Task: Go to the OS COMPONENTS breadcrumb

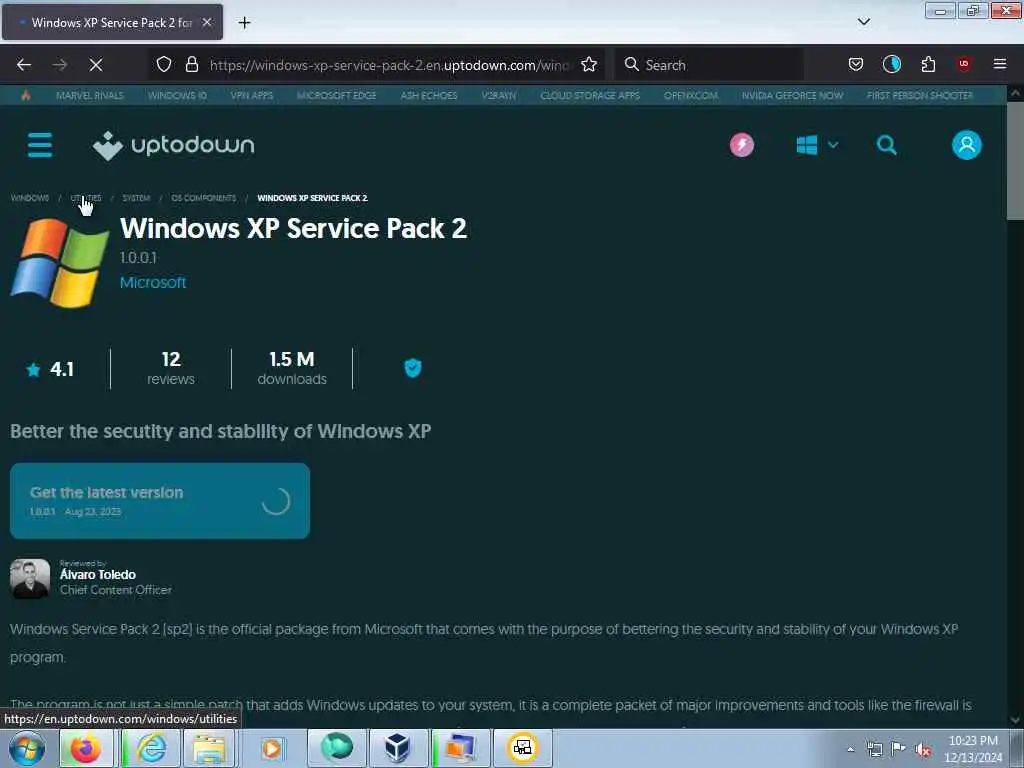Action: (x=203, y=198)
